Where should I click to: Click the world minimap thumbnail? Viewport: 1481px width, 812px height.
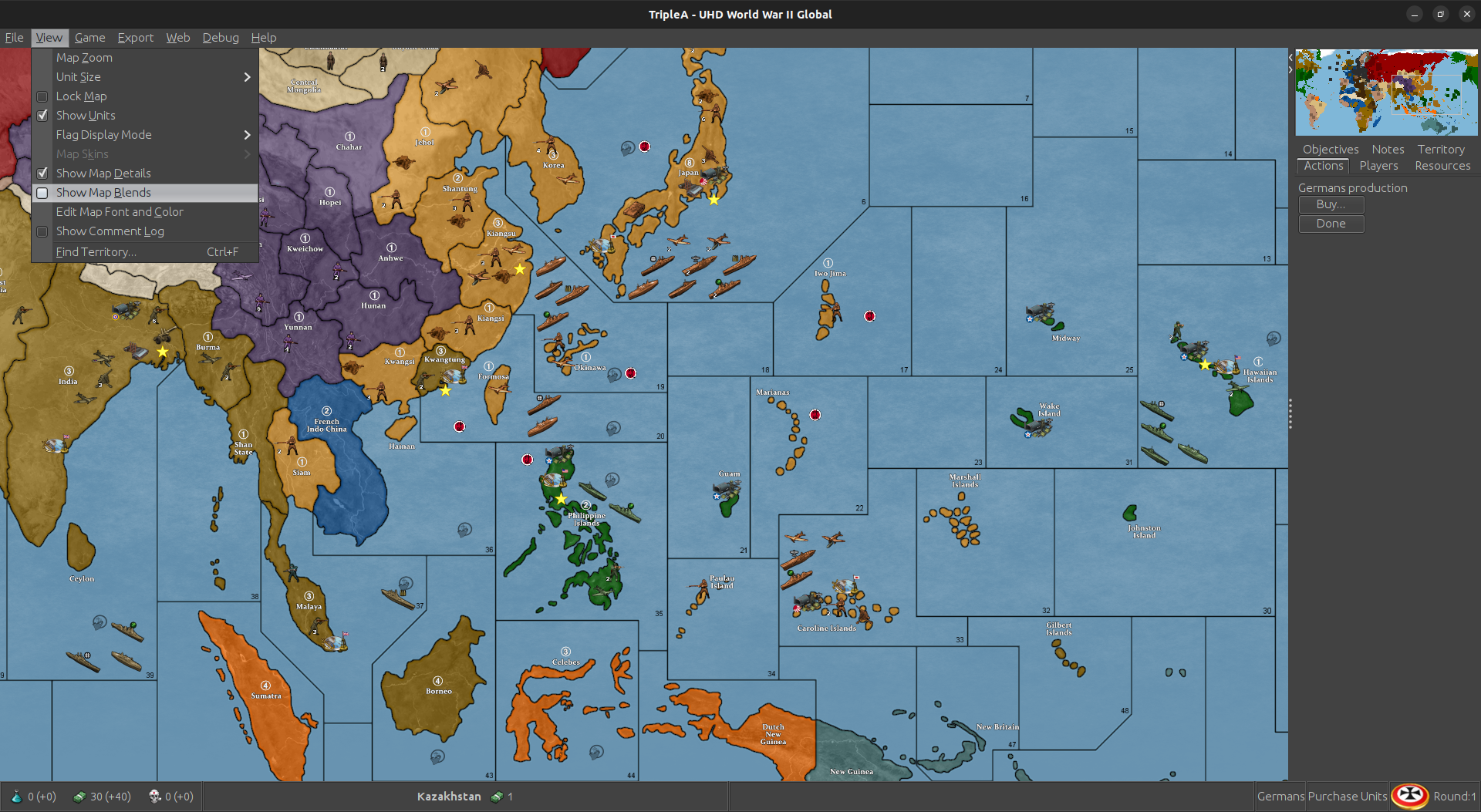click(1386, 93)
